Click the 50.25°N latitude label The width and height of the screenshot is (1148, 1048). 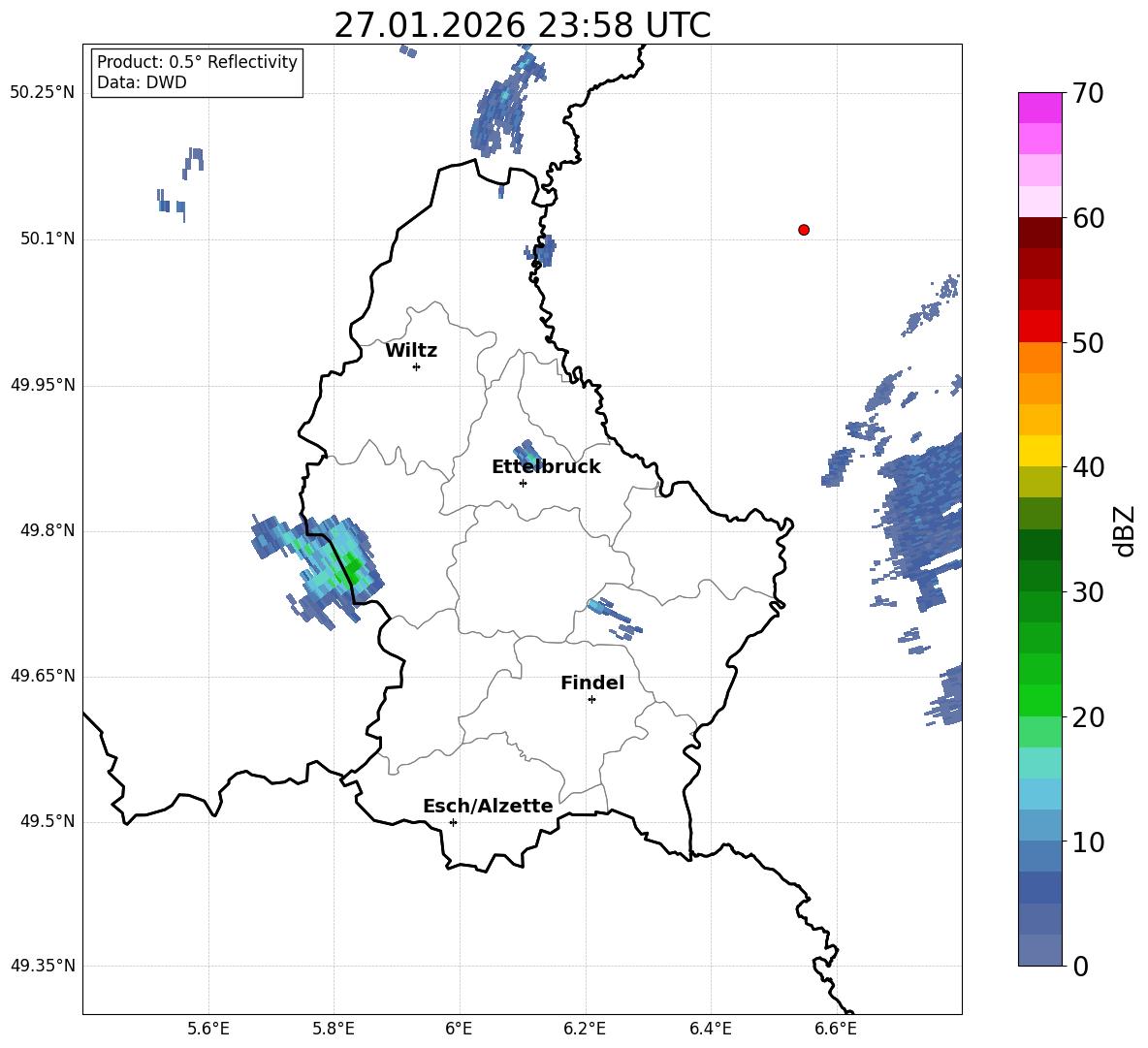pos(43,93)
